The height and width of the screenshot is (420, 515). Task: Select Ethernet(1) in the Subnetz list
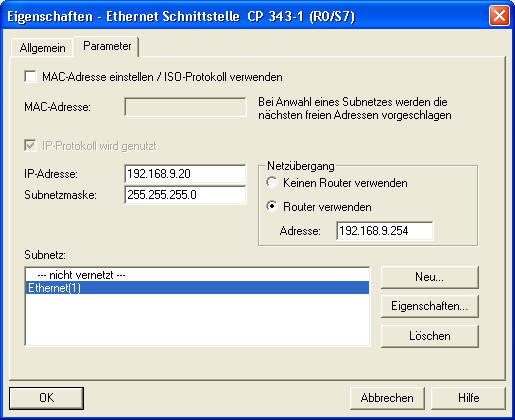coord(197,288)
